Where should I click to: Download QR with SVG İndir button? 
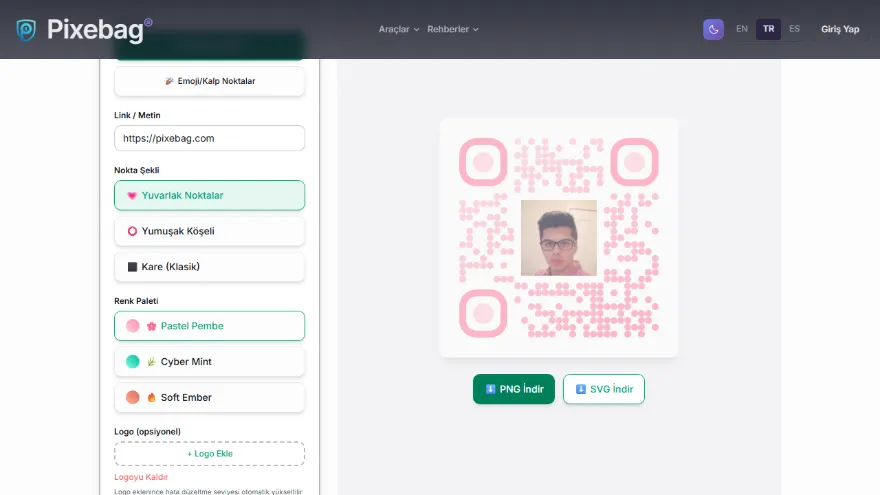(604, 389)
